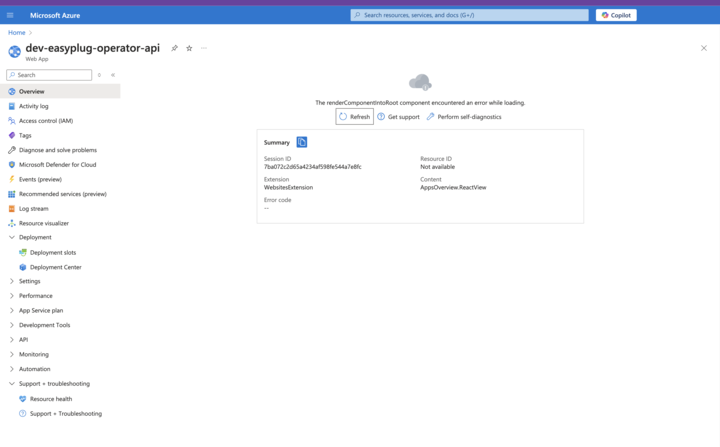Click Perform self-diagnostics
Image resolution: width=720 pixels, height=447 pixels.
pos(464,117)
